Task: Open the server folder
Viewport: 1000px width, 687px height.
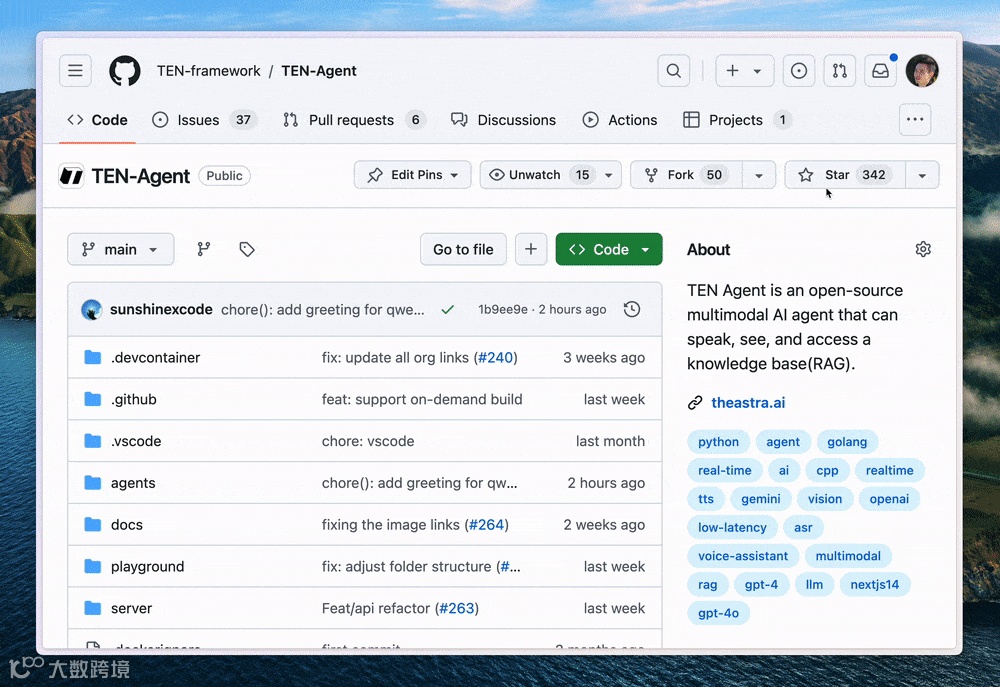Action: coord(131,608)
